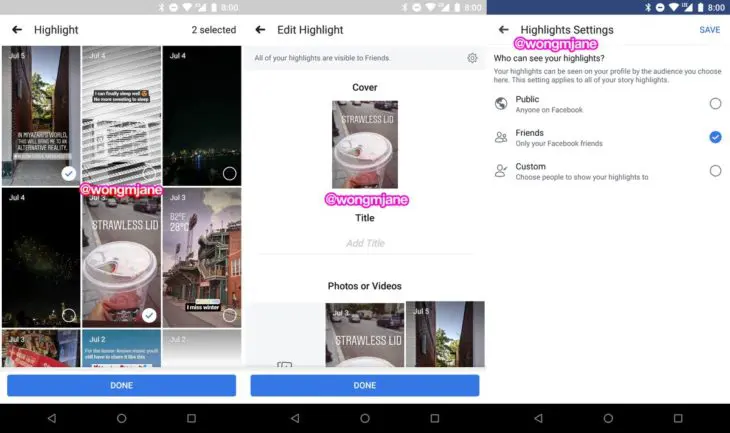Click the globe icon beside Public
Image resolution: width=730 pixels, height=433 pixels.
[x=501, y=104]
